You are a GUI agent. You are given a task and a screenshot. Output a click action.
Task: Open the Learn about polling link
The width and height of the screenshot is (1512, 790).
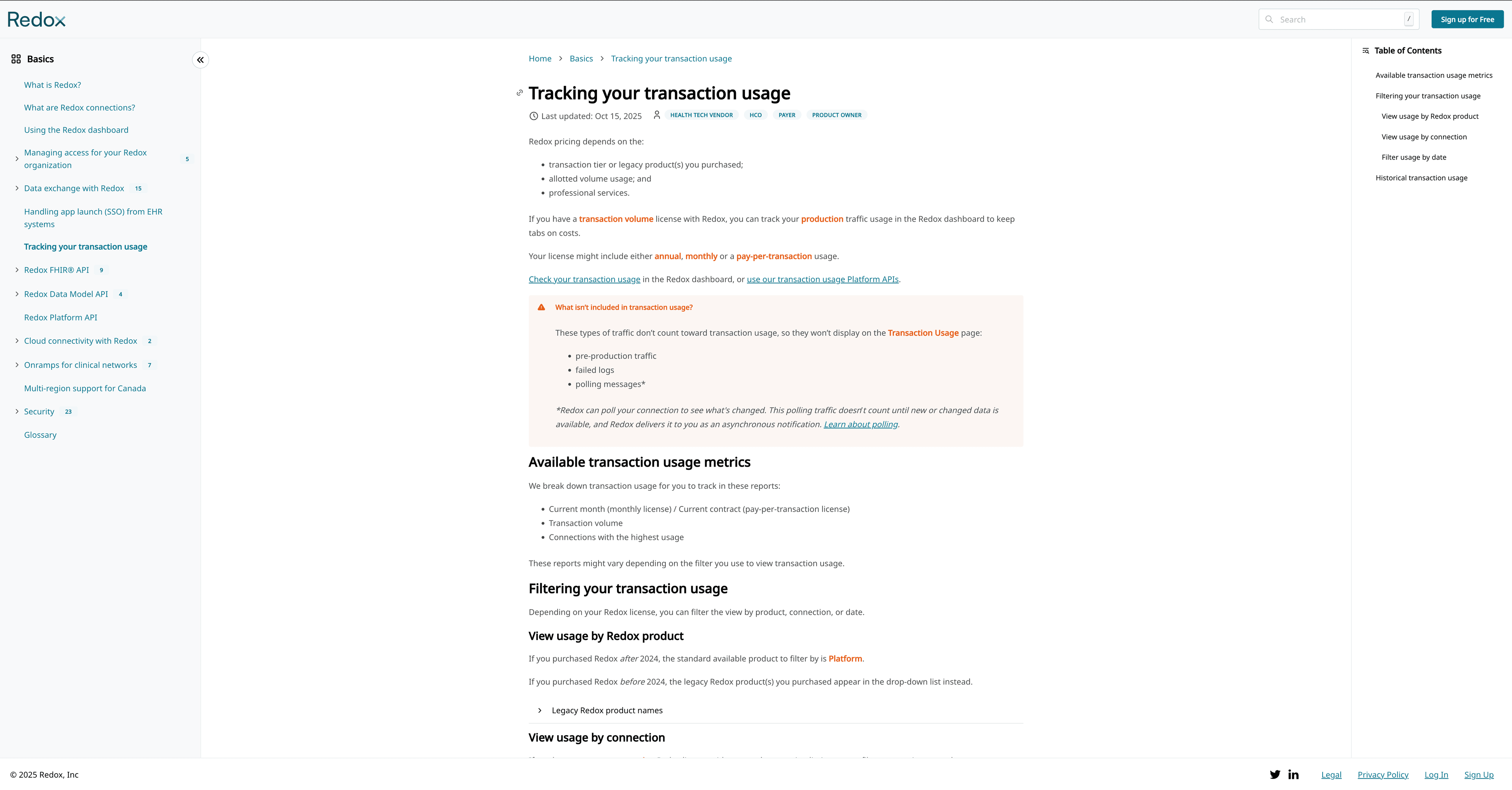click(x=860, y=425)
